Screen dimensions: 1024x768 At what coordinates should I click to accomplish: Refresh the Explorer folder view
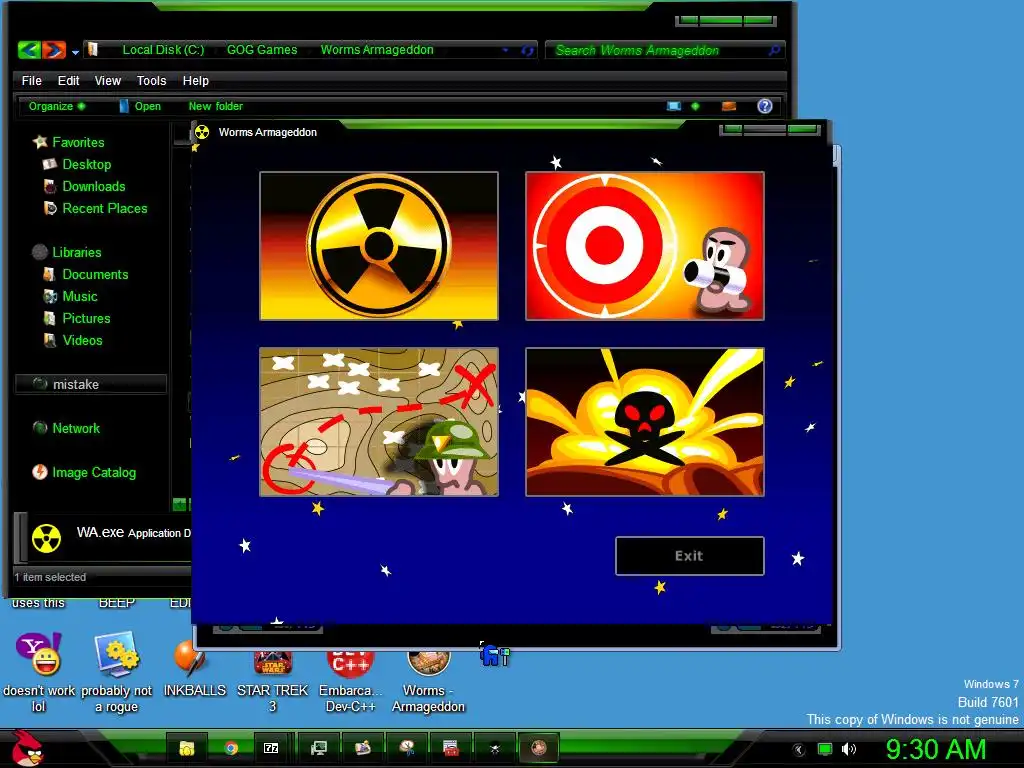pyautogui.click(x=527, y=50)
